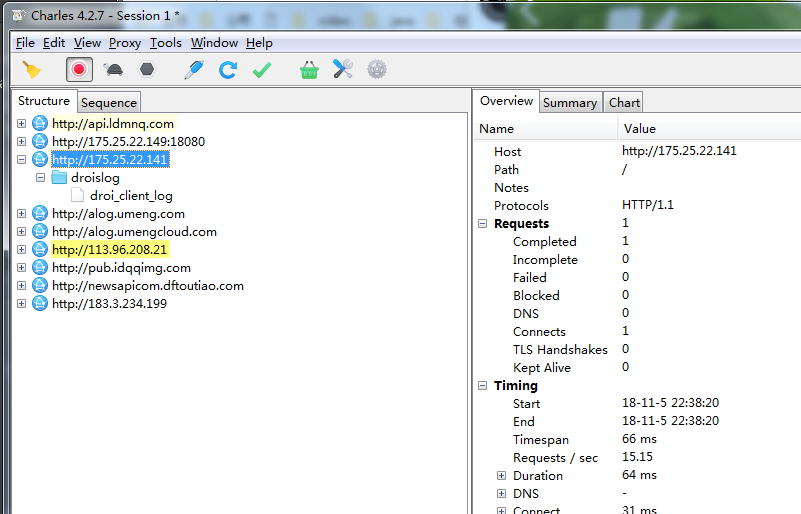Toggle breakpoints with the hexagon icon
The width and height of the screenshot is (801, 514).
point(147,69)
